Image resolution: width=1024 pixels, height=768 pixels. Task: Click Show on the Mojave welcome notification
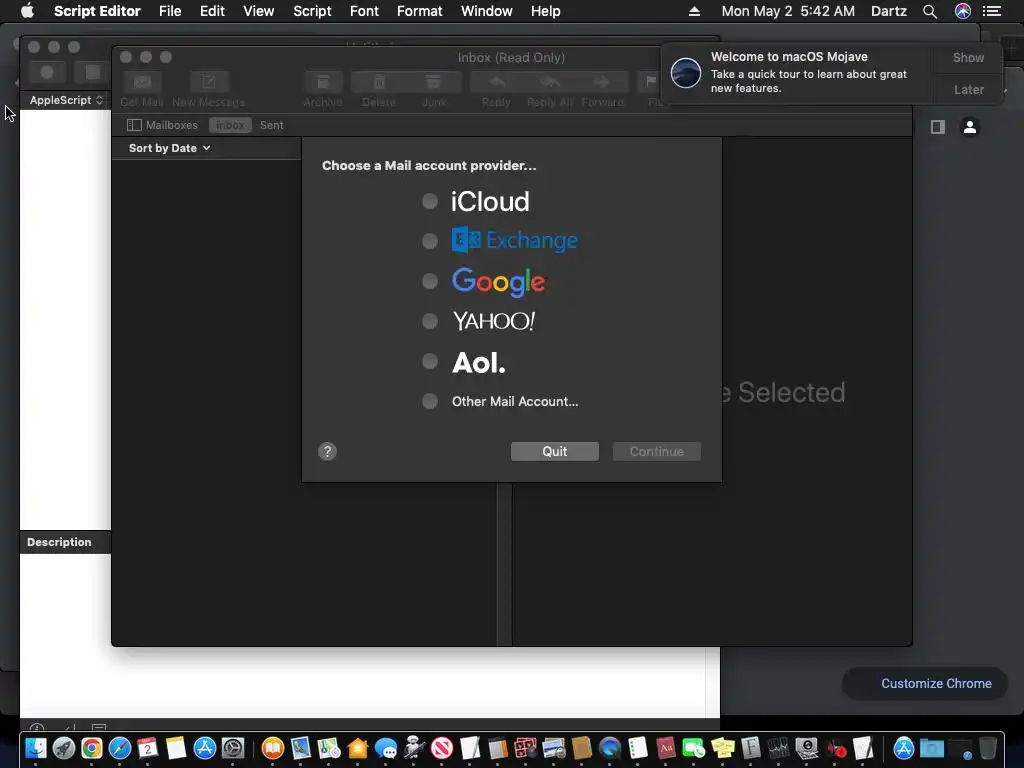click(968, 57)
